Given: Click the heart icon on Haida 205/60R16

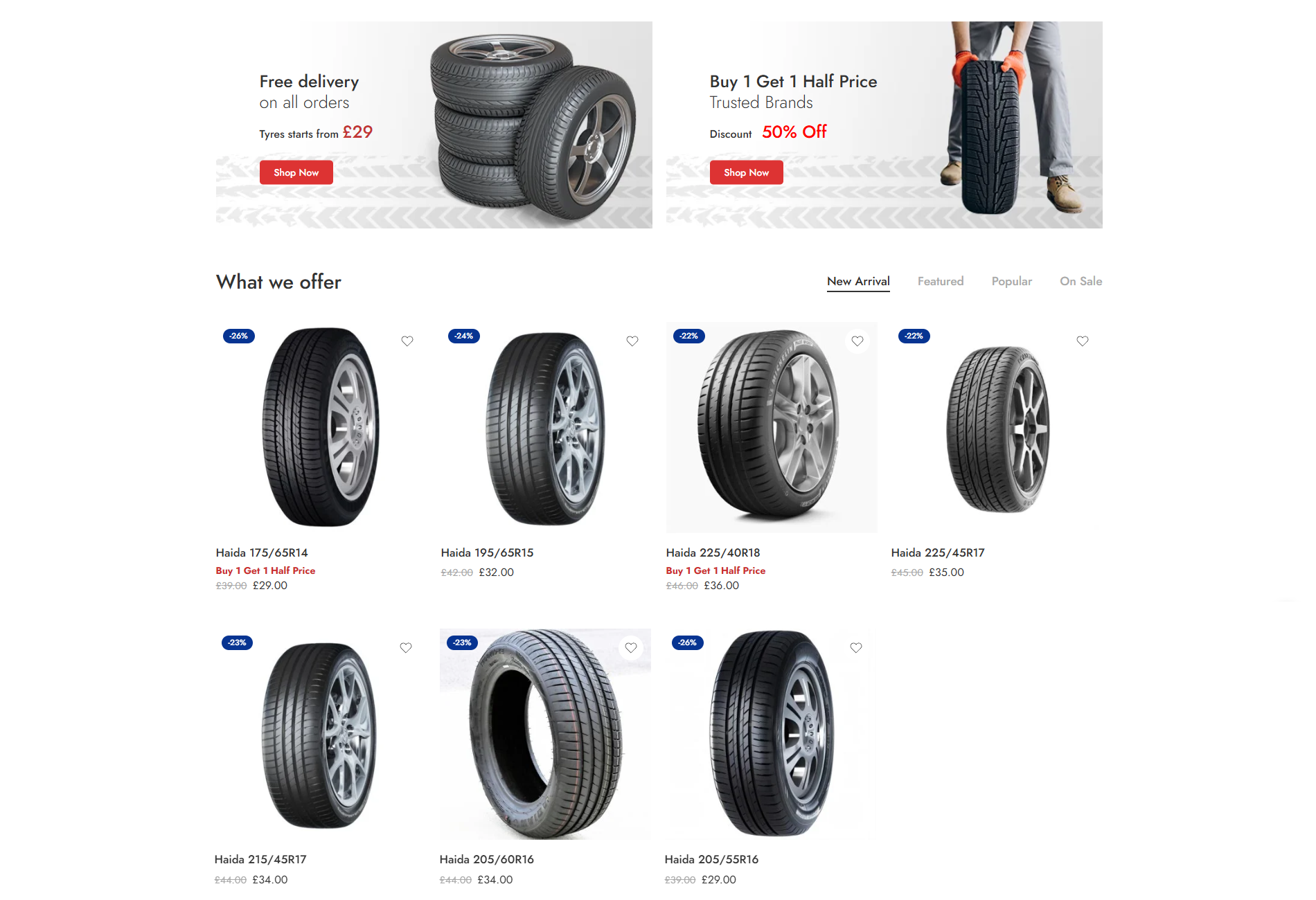Looking at the screenshot, I should pos(631,647).
